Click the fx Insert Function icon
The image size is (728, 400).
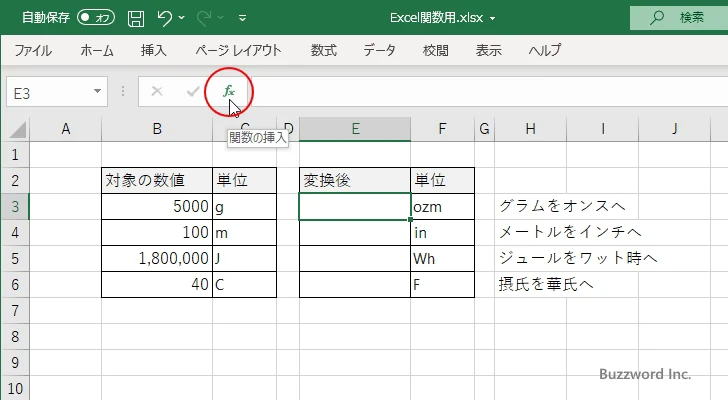pyautogui.click(x=229, y=91)
